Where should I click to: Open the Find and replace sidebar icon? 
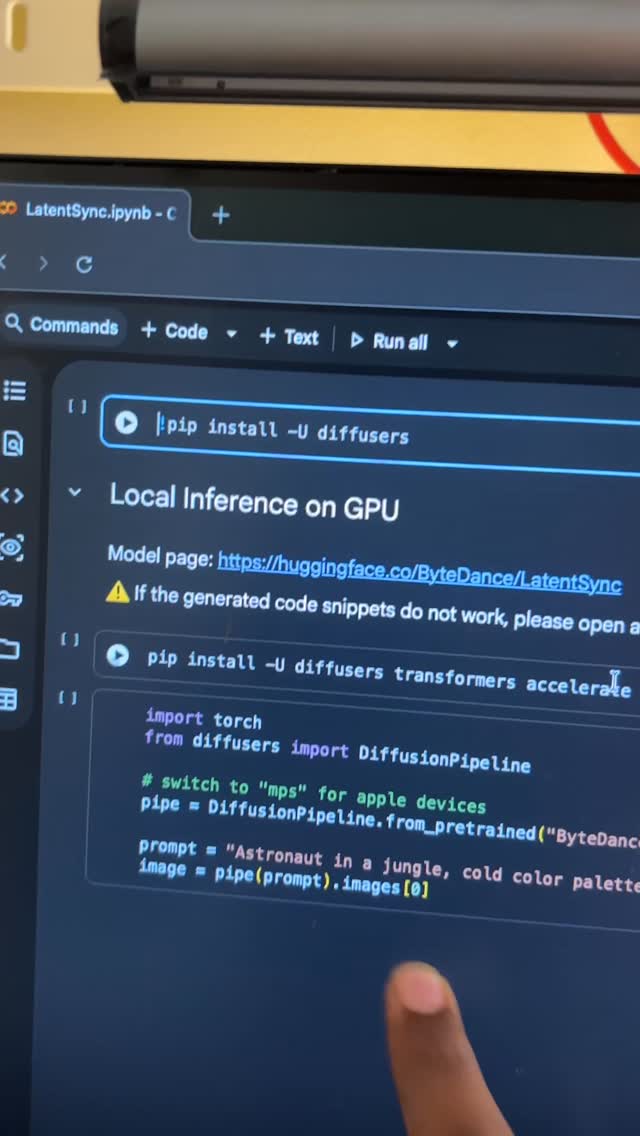(x=13, y=443)
